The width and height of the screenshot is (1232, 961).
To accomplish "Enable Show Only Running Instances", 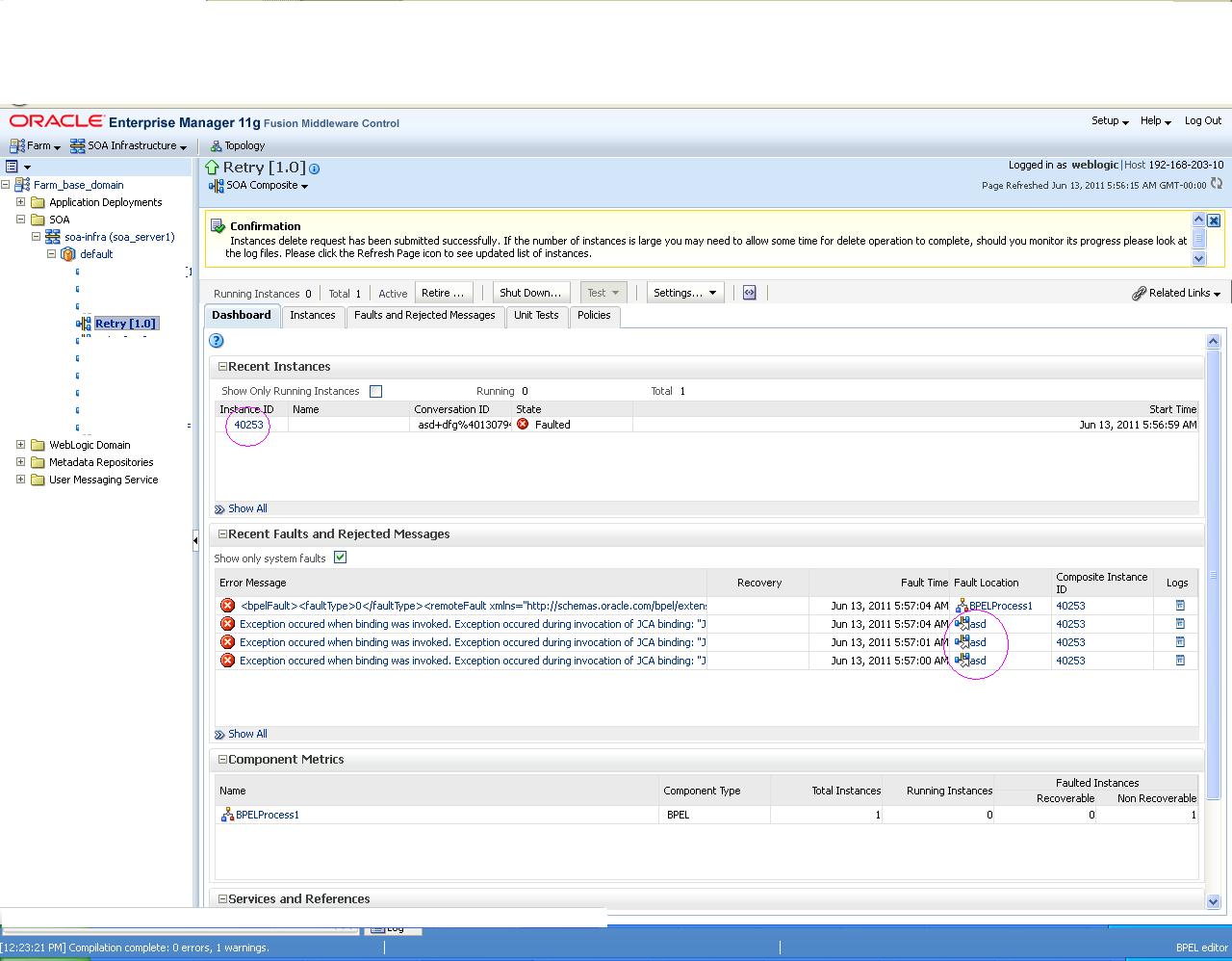I will coord(375,391).
